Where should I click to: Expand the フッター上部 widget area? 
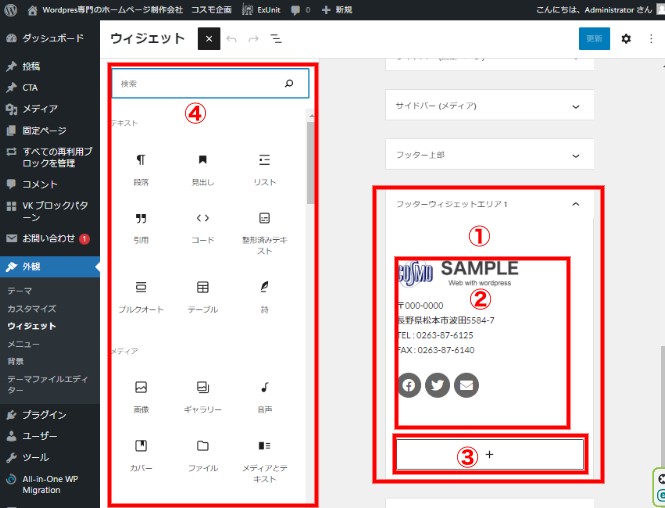(488, 156)
